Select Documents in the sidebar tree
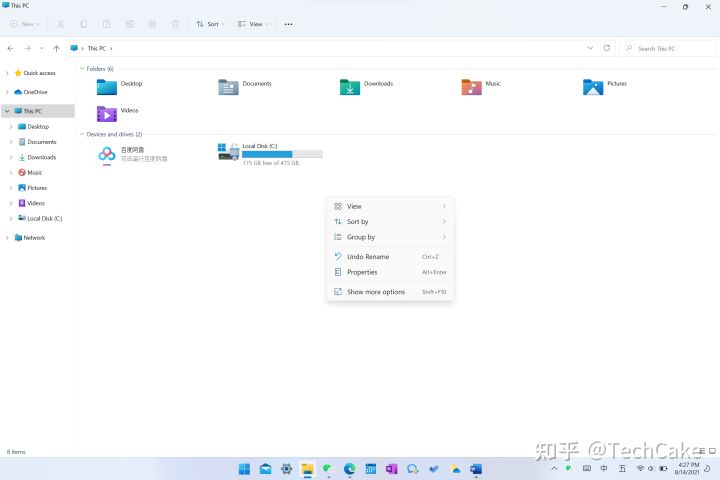The height and width of the screenshot is (480, 720). (41, 142)
